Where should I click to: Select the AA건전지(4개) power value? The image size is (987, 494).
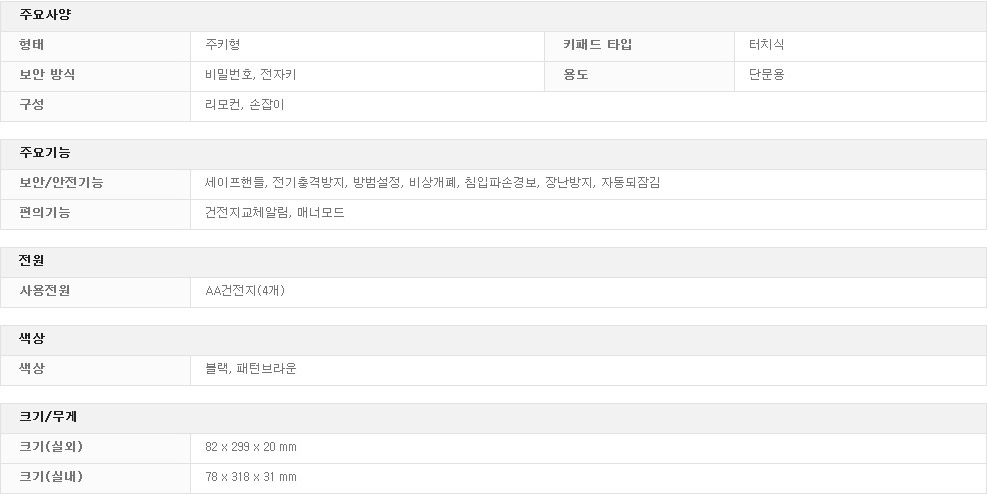tap(245, 291)
